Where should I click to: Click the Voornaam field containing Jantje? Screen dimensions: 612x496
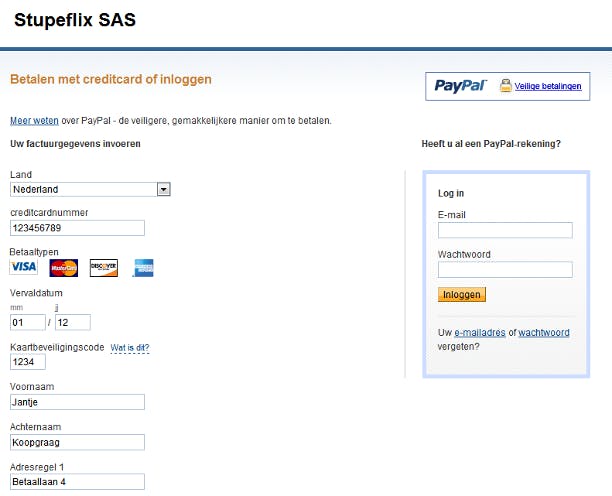pyautogui.click(x=77, y=402)
